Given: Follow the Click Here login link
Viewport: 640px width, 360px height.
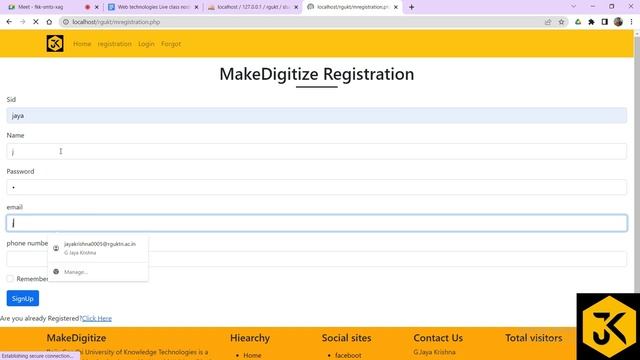Looking at the screenshot, I should coord(97,318).
